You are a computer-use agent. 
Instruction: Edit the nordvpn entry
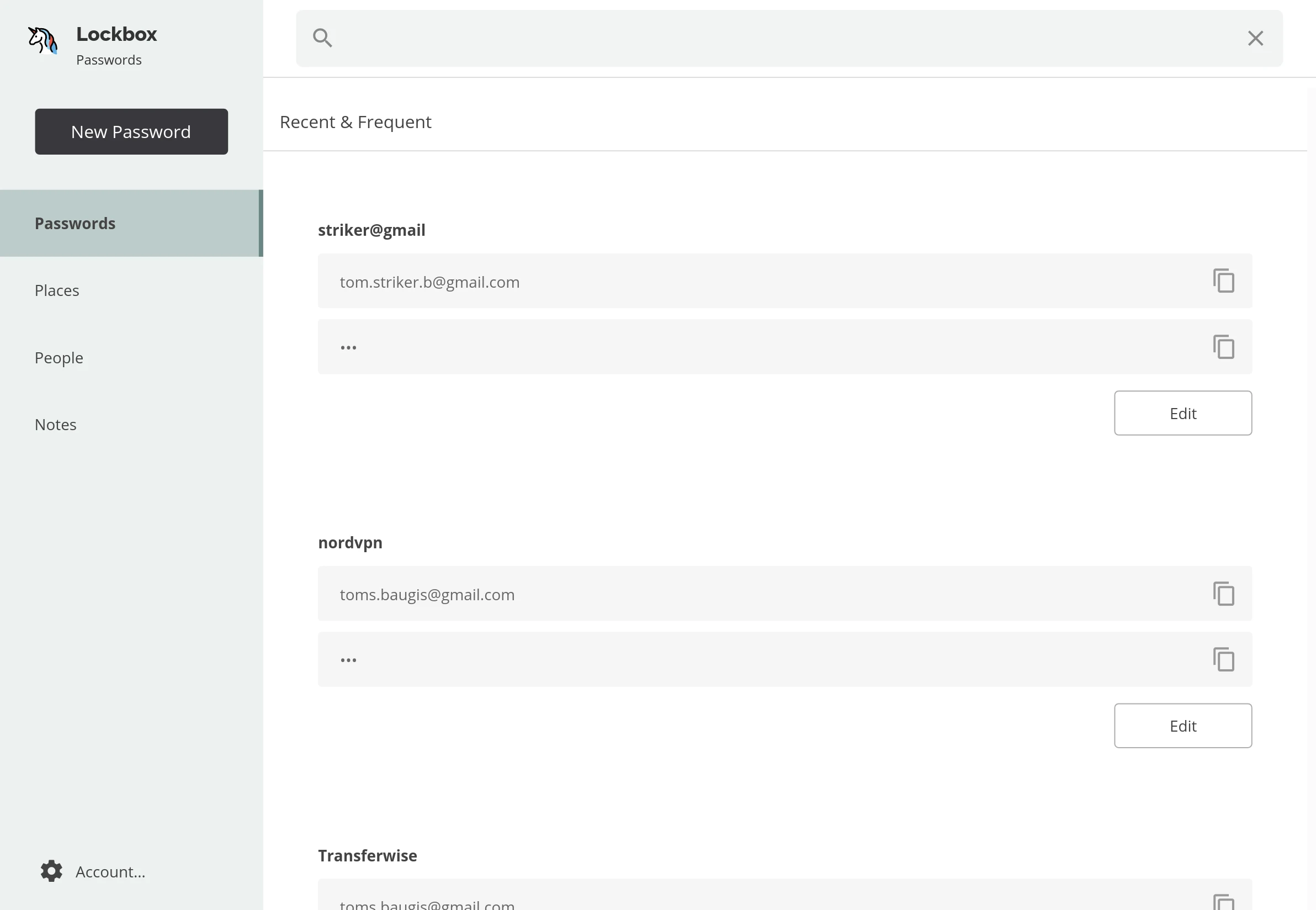coord(1182,726)
